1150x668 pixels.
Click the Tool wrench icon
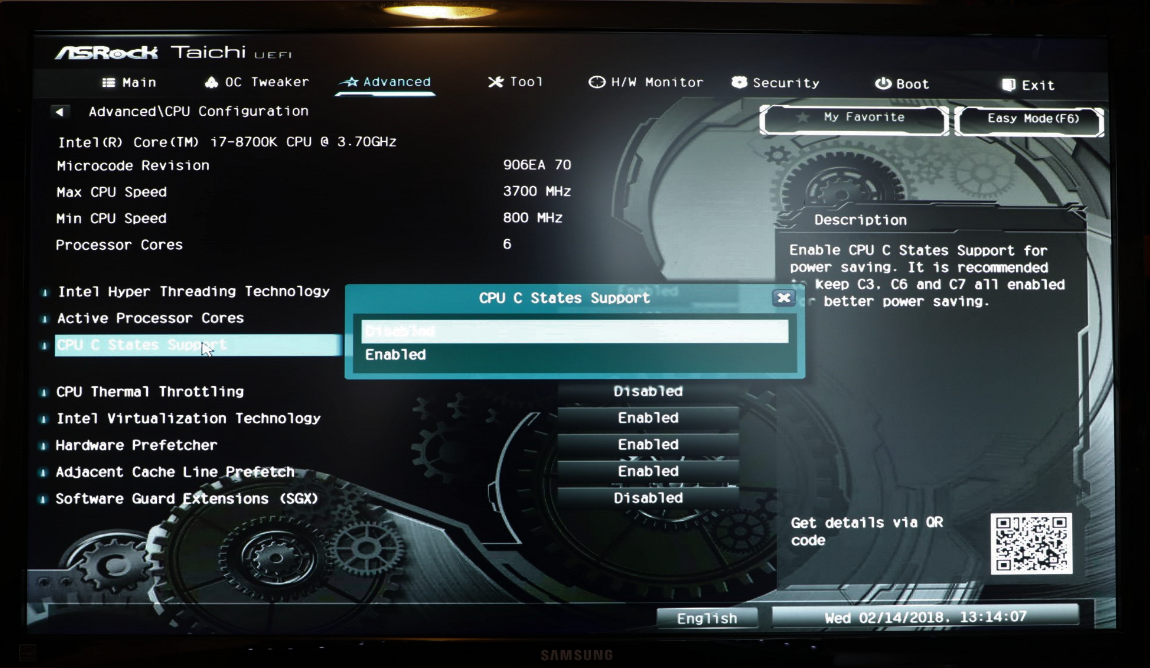point(496,81)
